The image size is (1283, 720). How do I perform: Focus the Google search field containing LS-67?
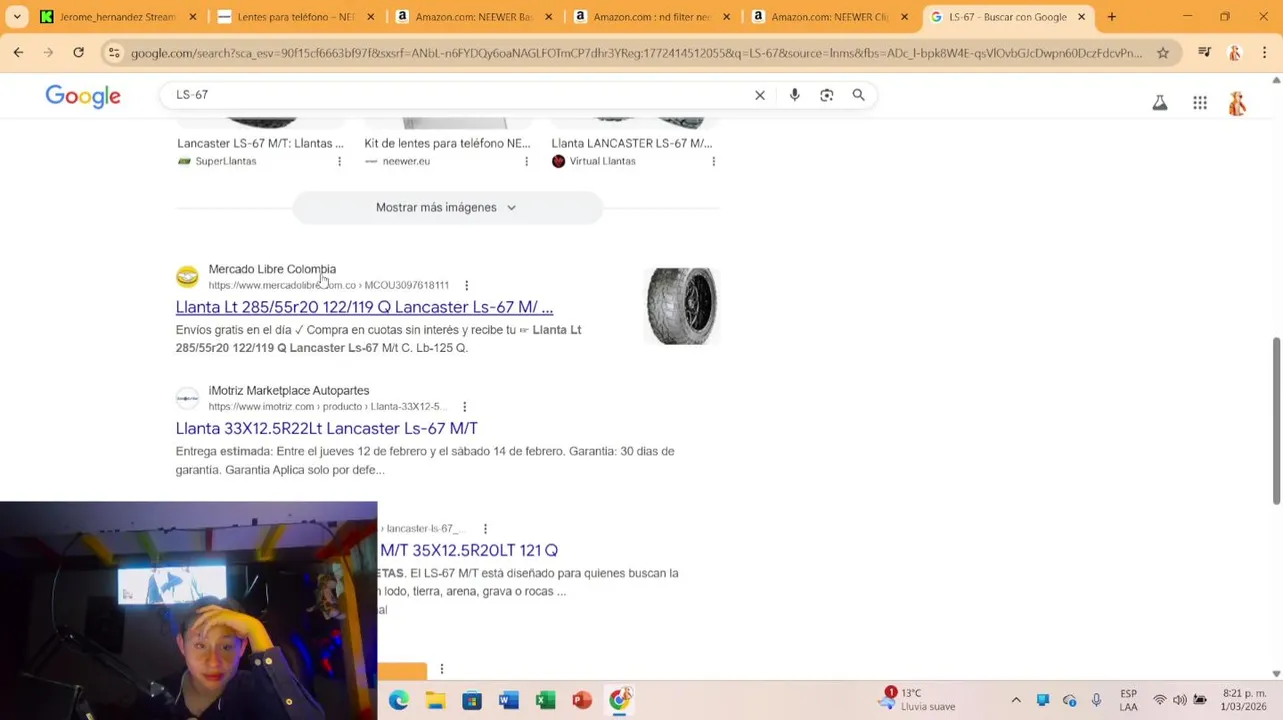pyautogui.click(x=460, y=95)
